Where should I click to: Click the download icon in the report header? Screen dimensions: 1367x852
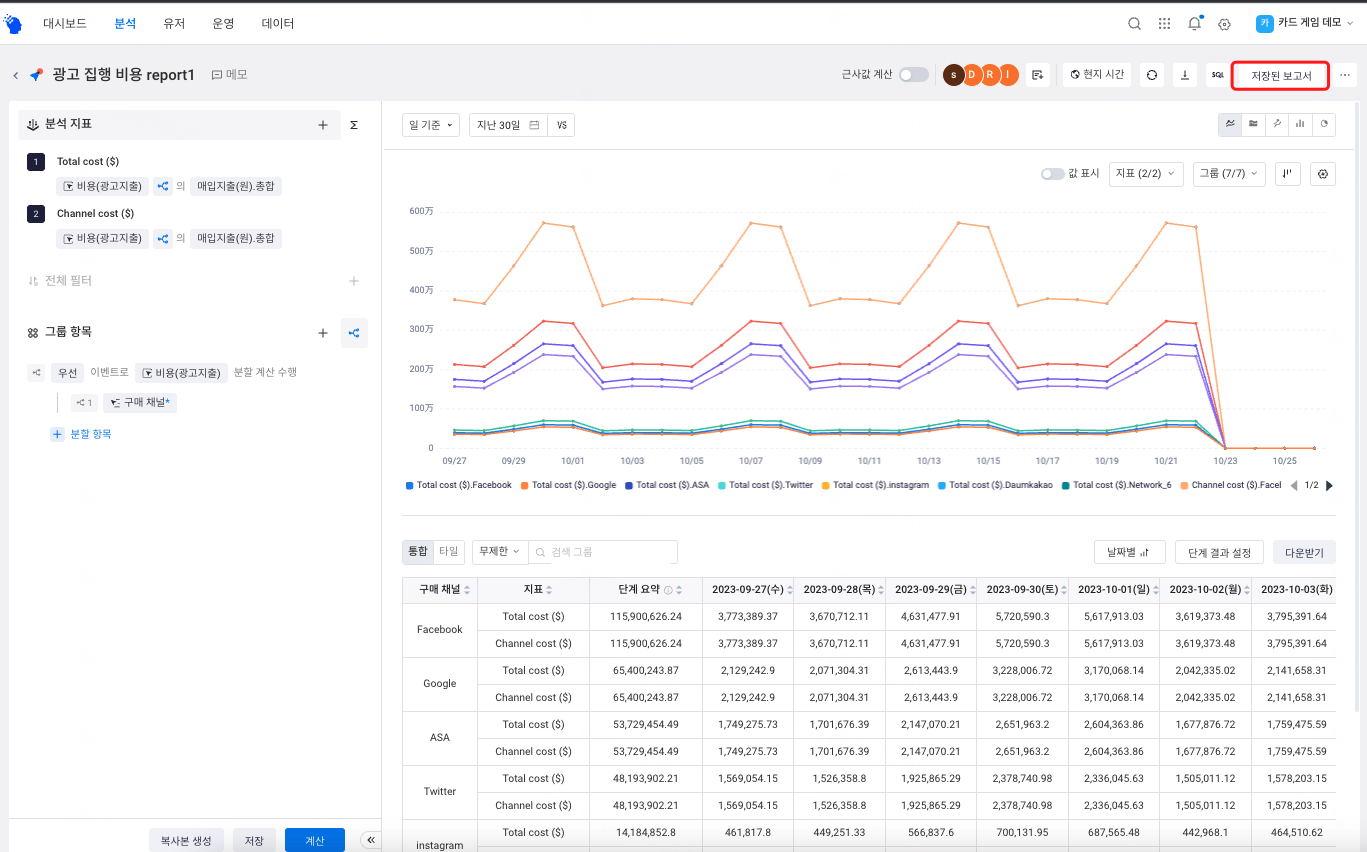(1184, 75)
